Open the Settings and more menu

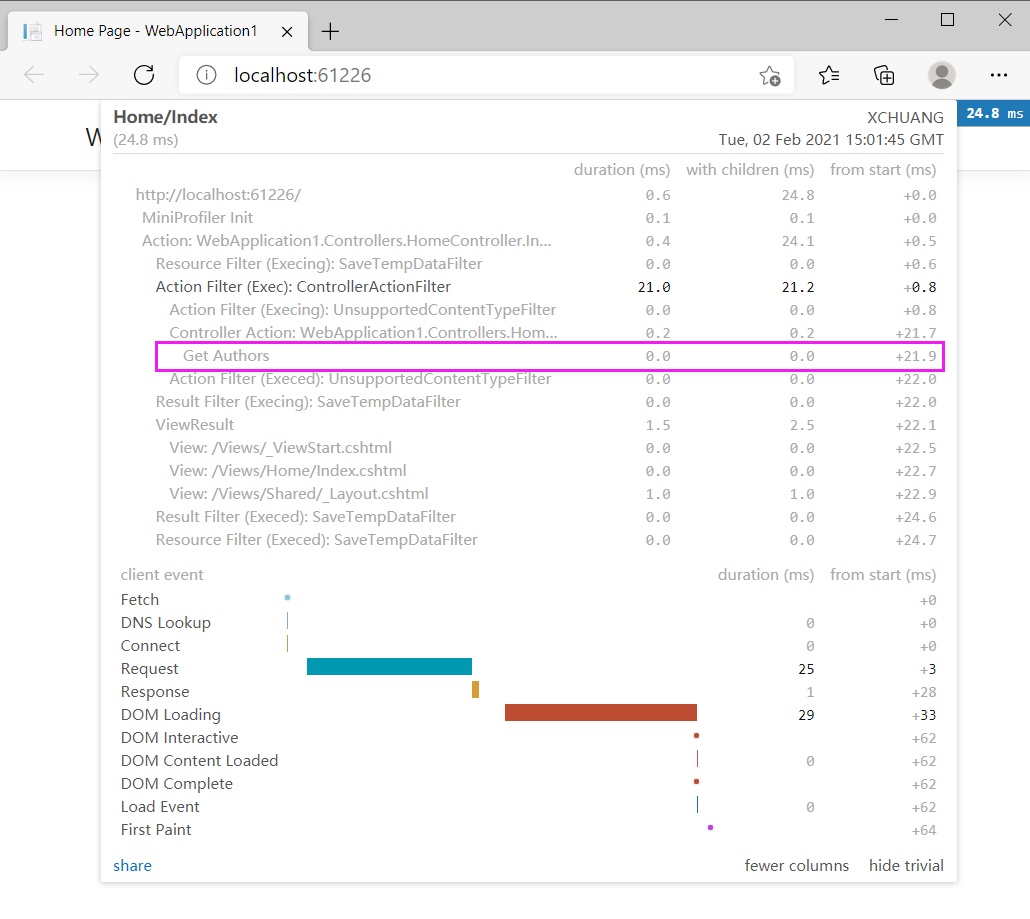click(998, 75)
